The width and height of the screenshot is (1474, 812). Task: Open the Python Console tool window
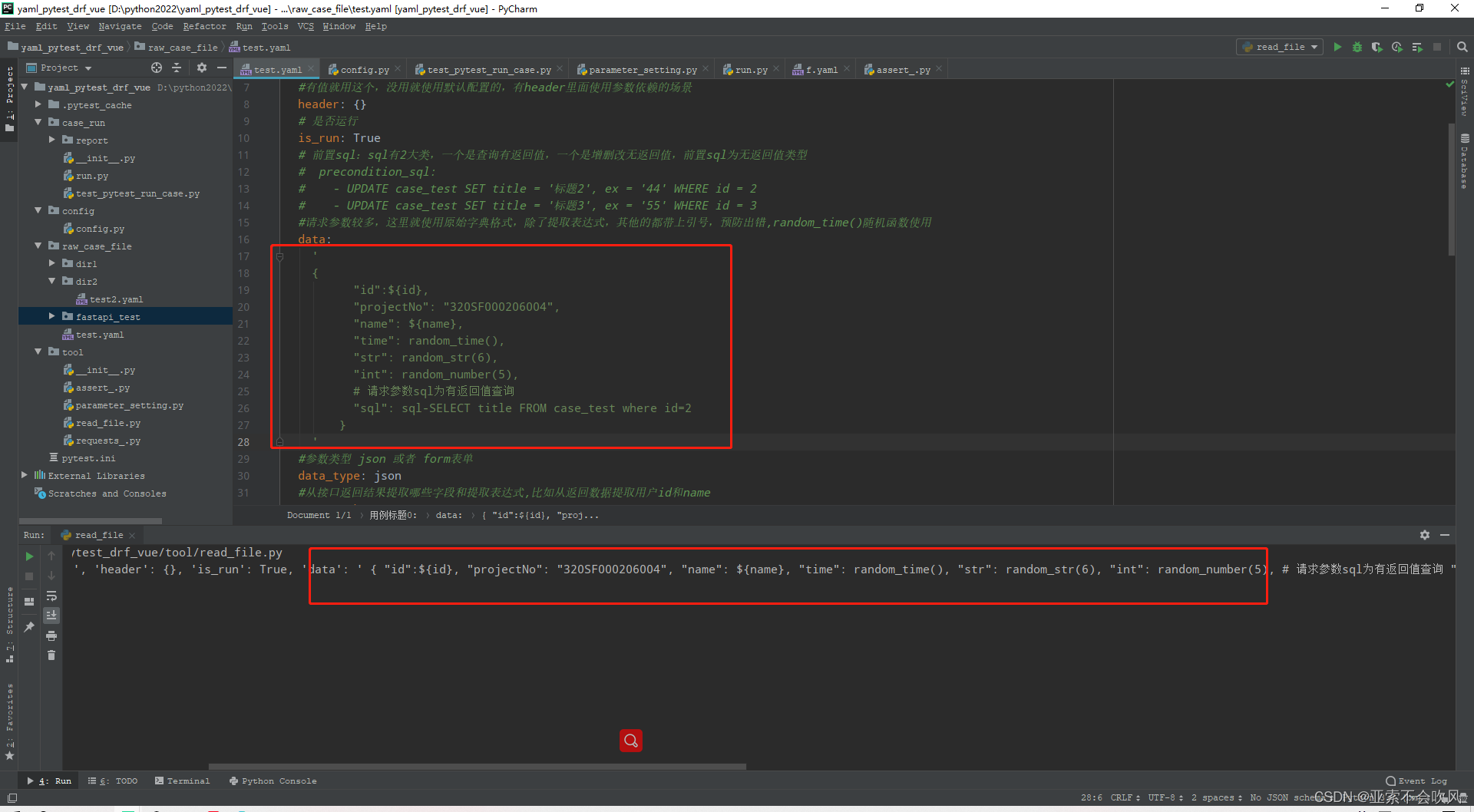[x=273, y=781]
